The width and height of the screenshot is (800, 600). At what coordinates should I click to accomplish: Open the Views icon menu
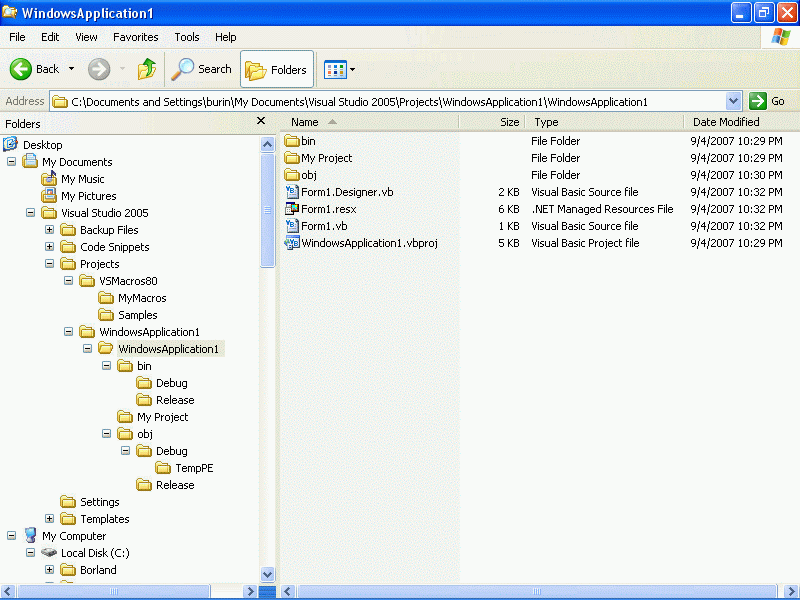[335, 69]
